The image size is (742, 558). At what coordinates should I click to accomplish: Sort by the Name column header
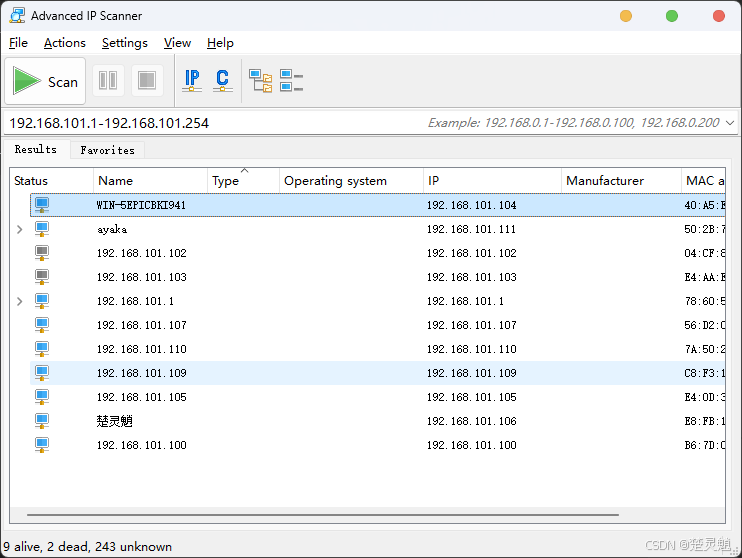coord(150,181)
